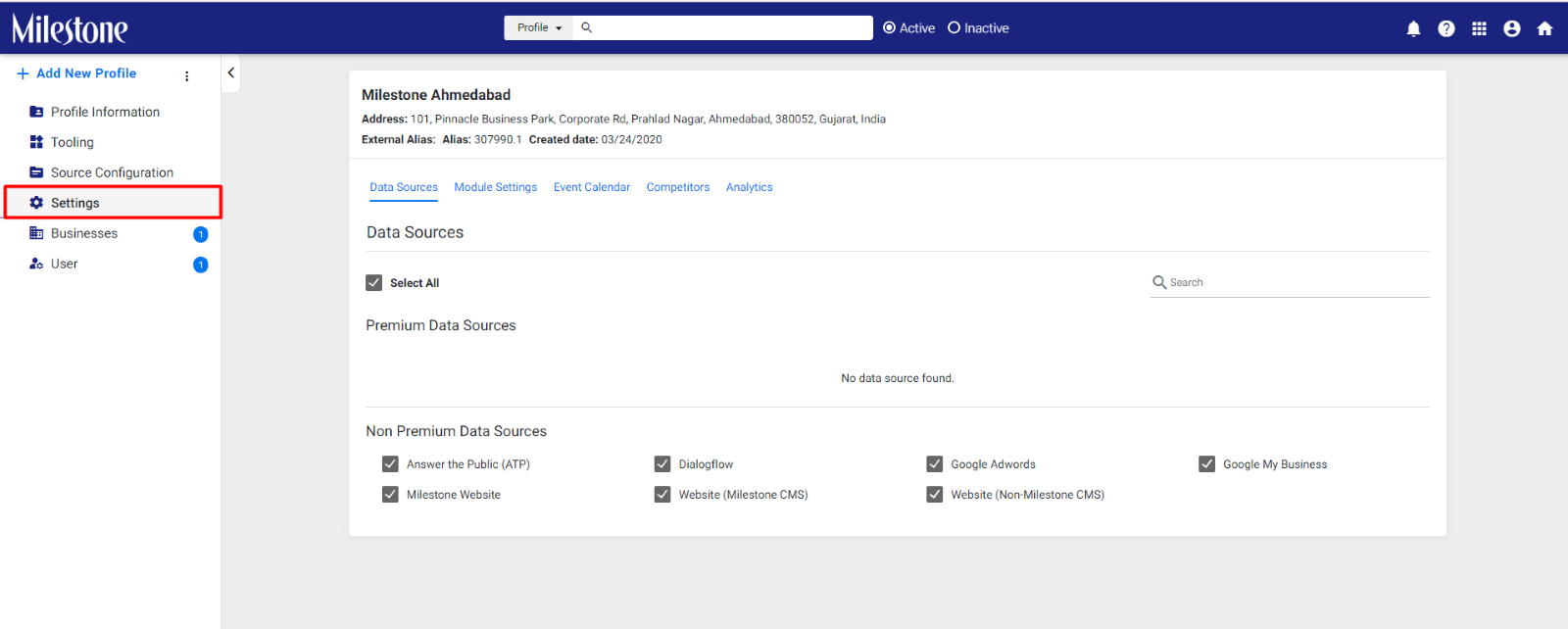Viewport: 1568px width, 629px height.
Task: Uncheck the Google Adwords data source
Action: tap(935, 464)
